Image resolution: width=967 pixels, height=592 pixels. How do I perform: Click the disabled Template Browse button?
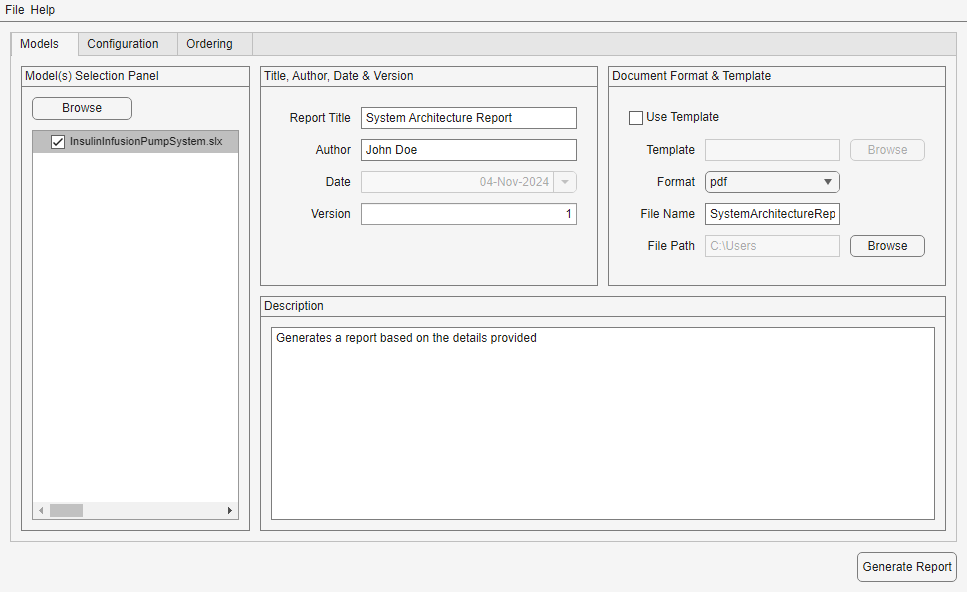click(886, 149)
